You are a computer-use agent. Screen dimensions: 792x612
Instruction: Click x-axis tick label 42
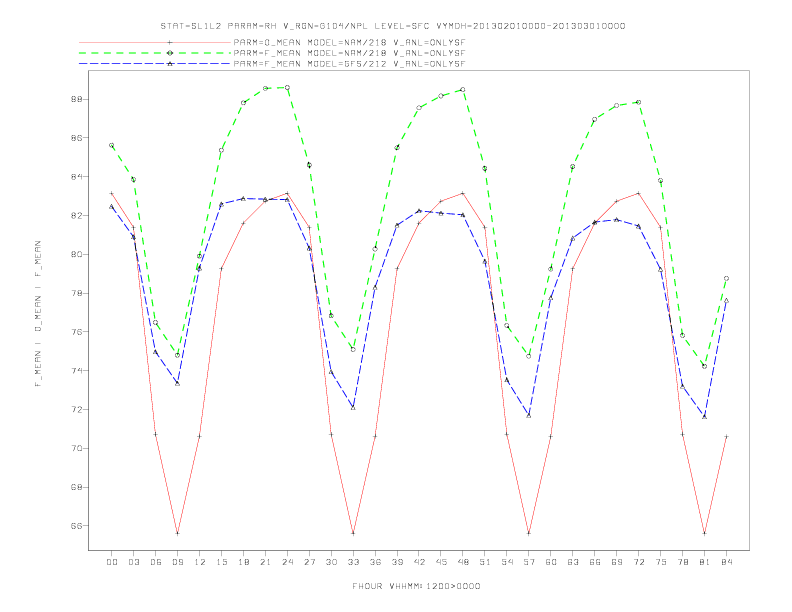(419, 562)
